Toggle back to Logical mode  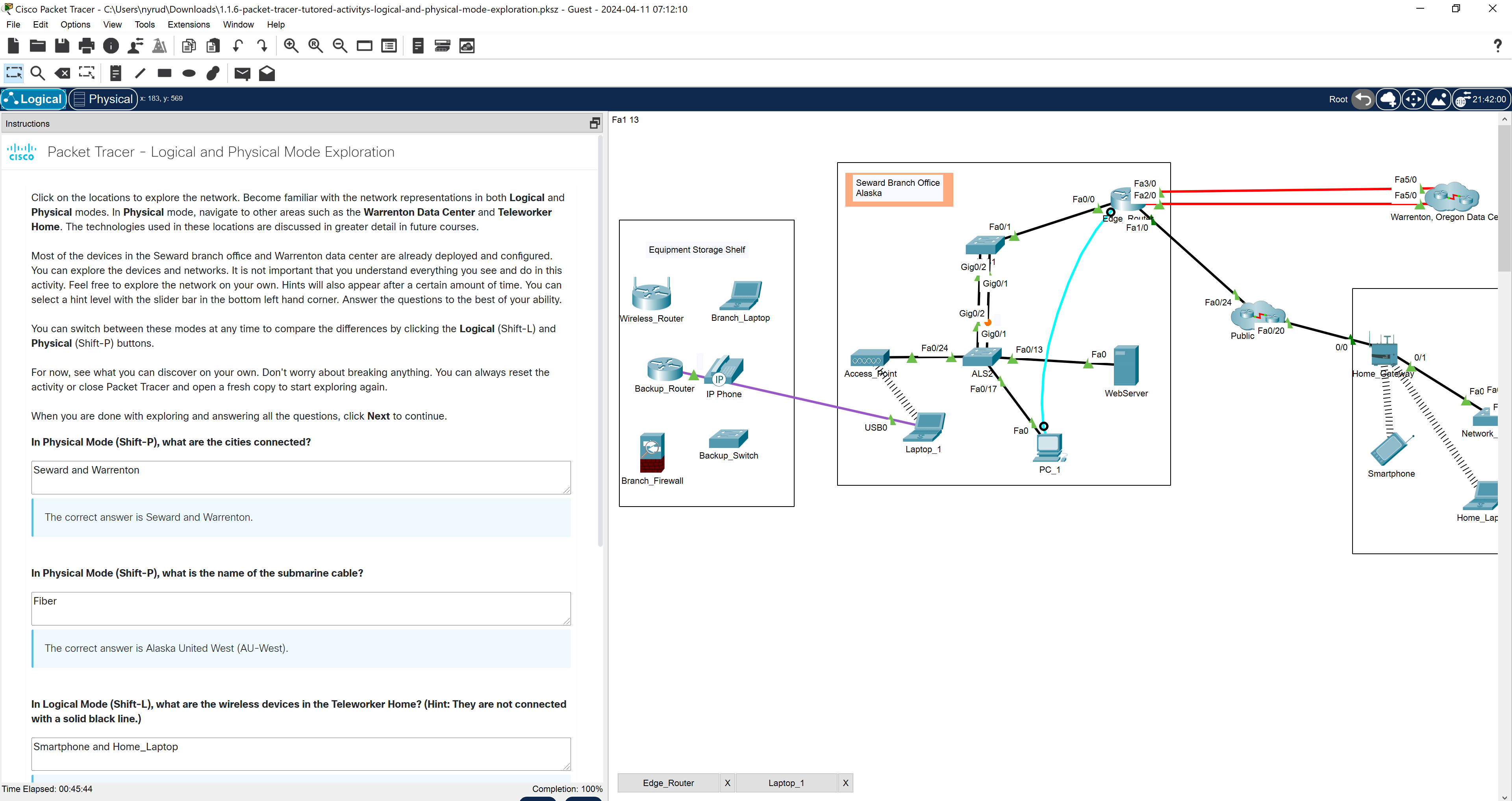[33, 98]
